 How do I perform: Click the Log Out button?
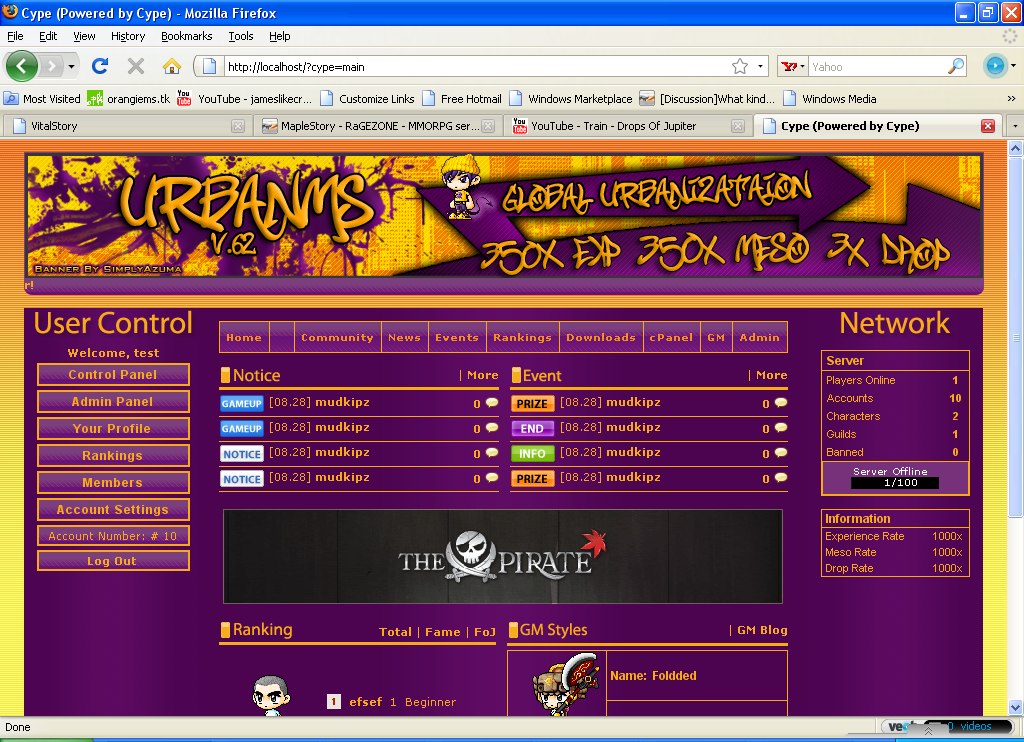click(x=113, y=561)
